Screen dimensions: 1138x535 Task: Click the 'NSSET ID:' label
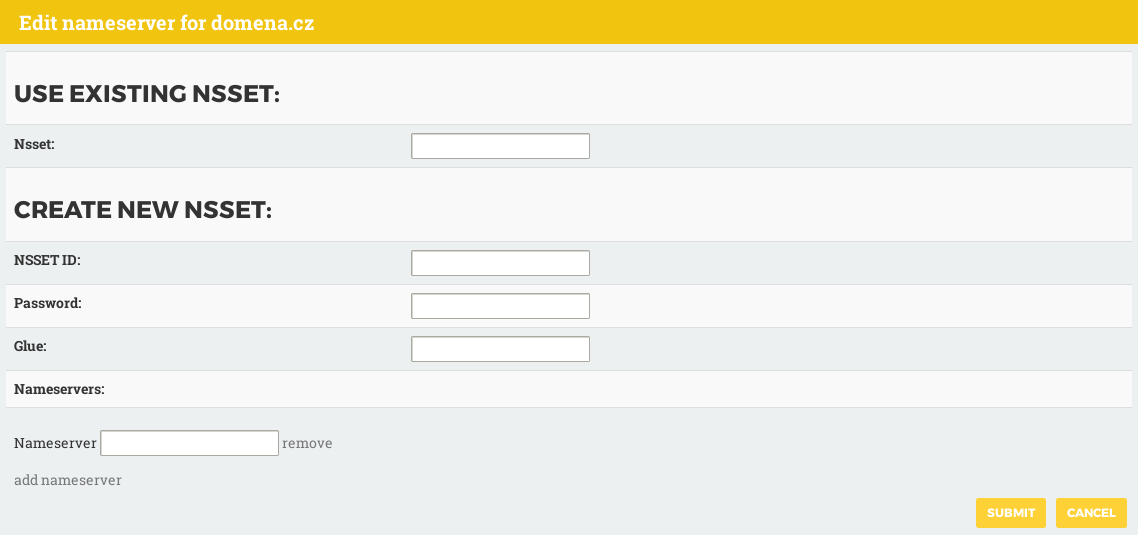pyautogui.click(x=47, y=260)
